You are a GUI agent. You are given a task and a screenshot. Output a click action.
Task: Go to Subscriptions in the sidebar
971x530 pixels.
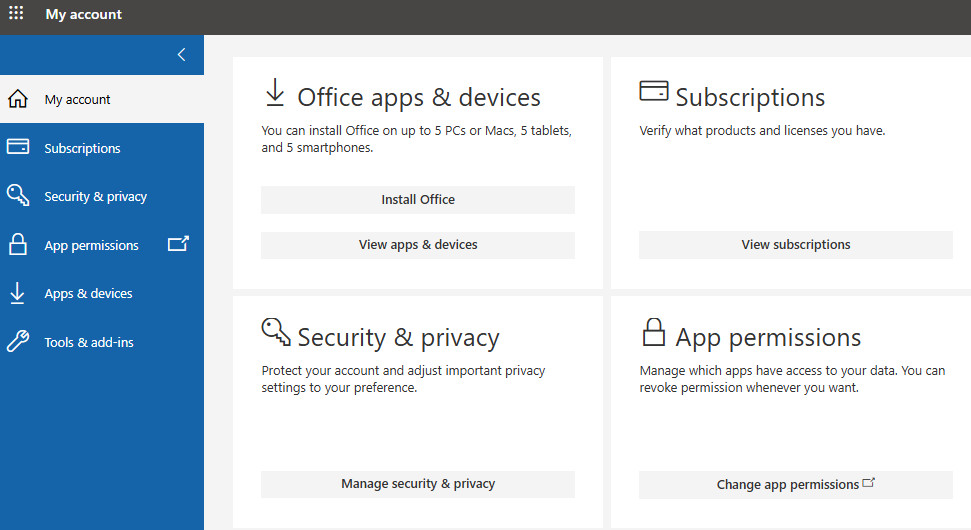102,147
